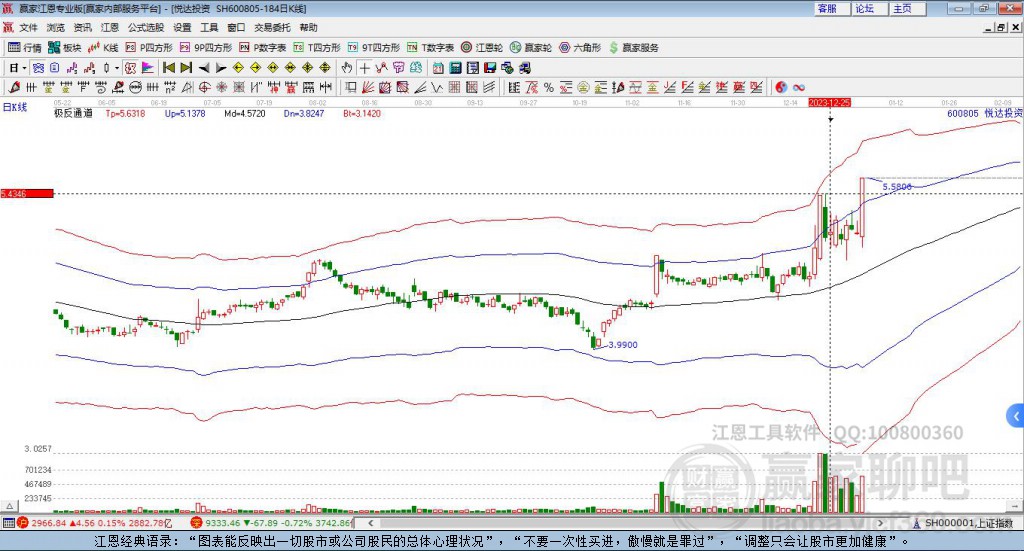Screen dimensions: 1024x551
Task: Open the 板块 sector view
Action: (x=64, y=48)
